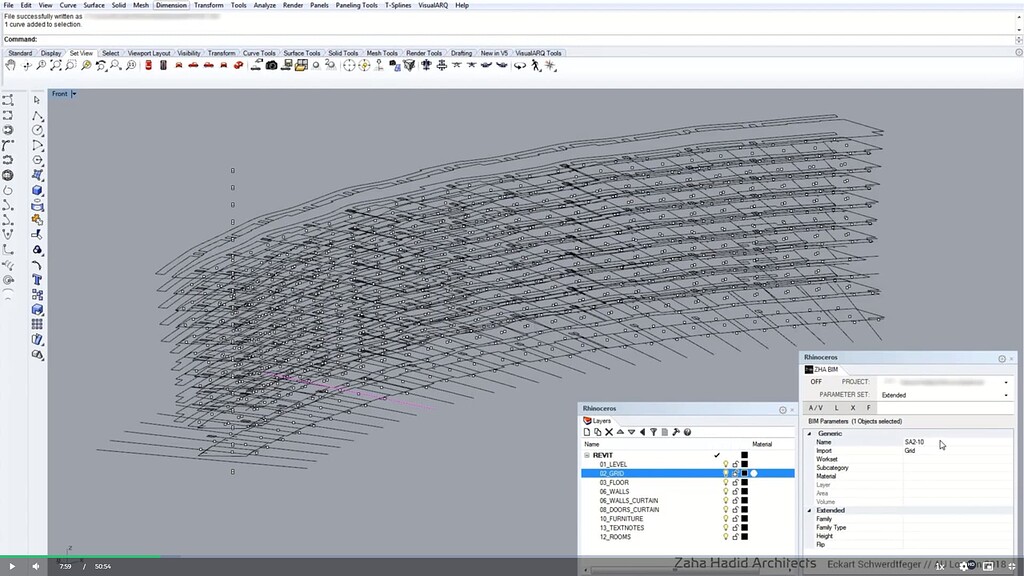Viewport: 1024px width, 576px height.
Task: Click the Material swatch for 01_LEVEL
Action: 745,463
